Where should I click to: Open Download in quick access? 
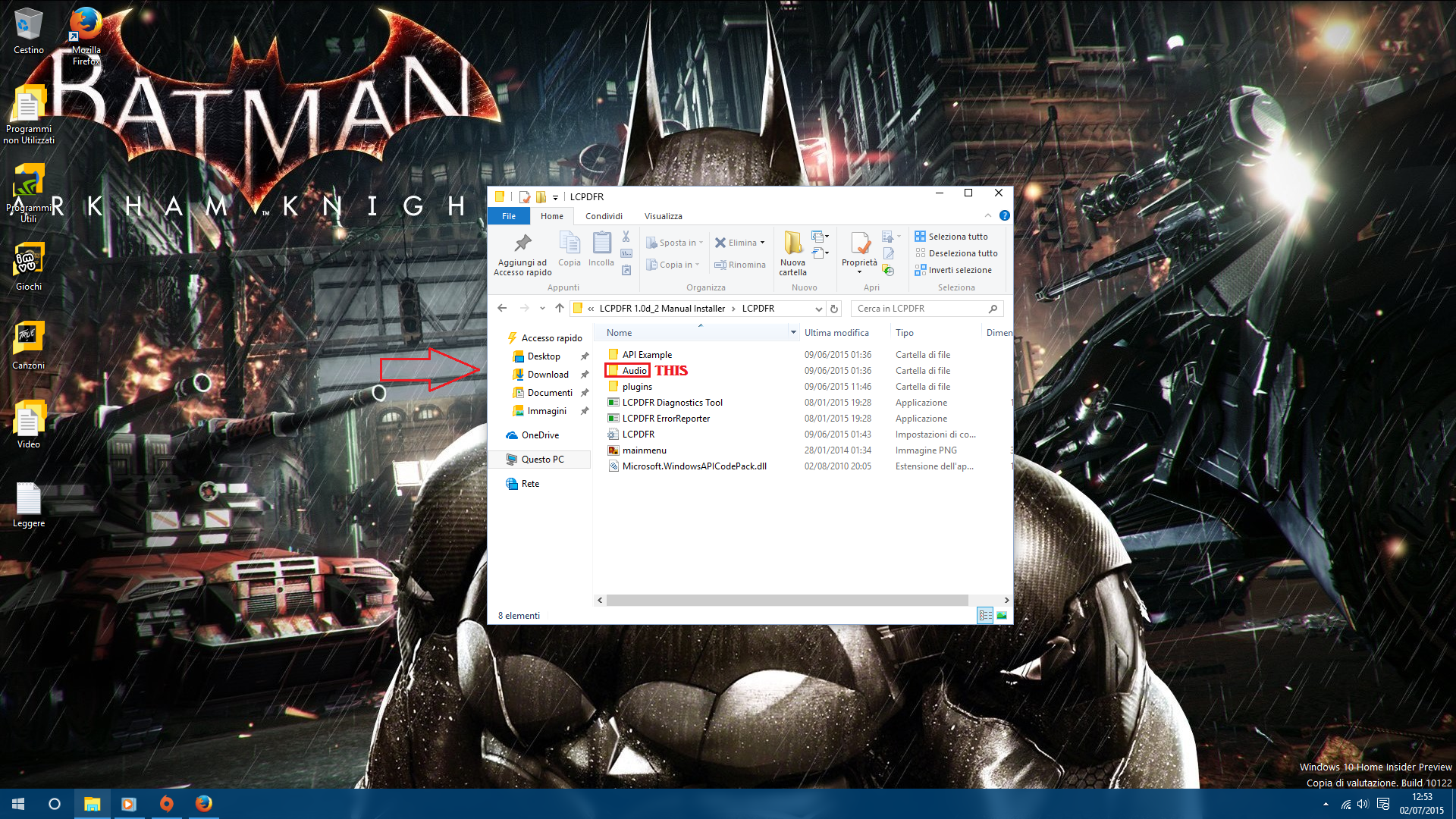pos(548,375)
